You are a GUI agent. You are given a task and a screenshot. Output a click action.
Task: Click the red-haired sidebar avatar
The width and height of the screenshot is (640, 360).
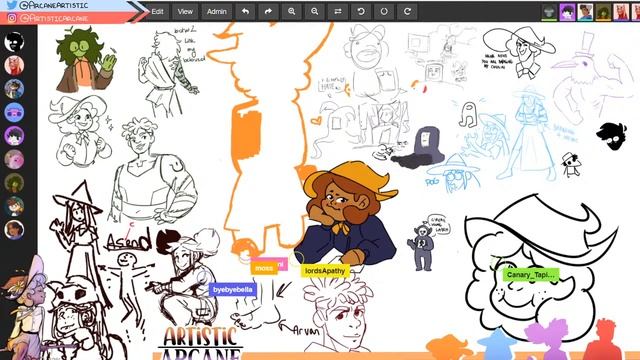click(x=14, y=65)
